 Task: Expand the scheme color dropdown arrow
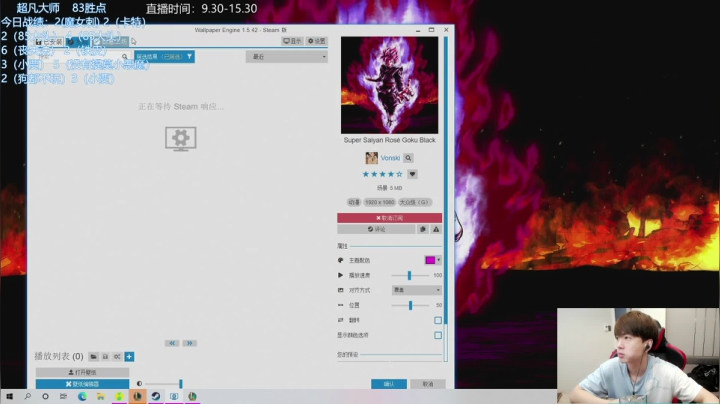pyautogui.click(x=439, y=260)
